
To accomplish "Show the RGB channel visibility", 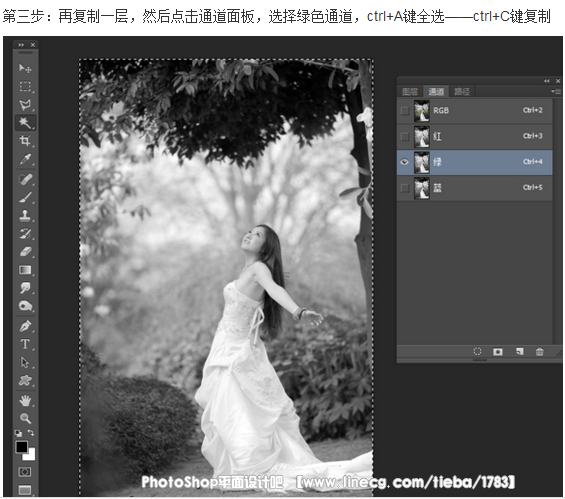I will [405, 110].
